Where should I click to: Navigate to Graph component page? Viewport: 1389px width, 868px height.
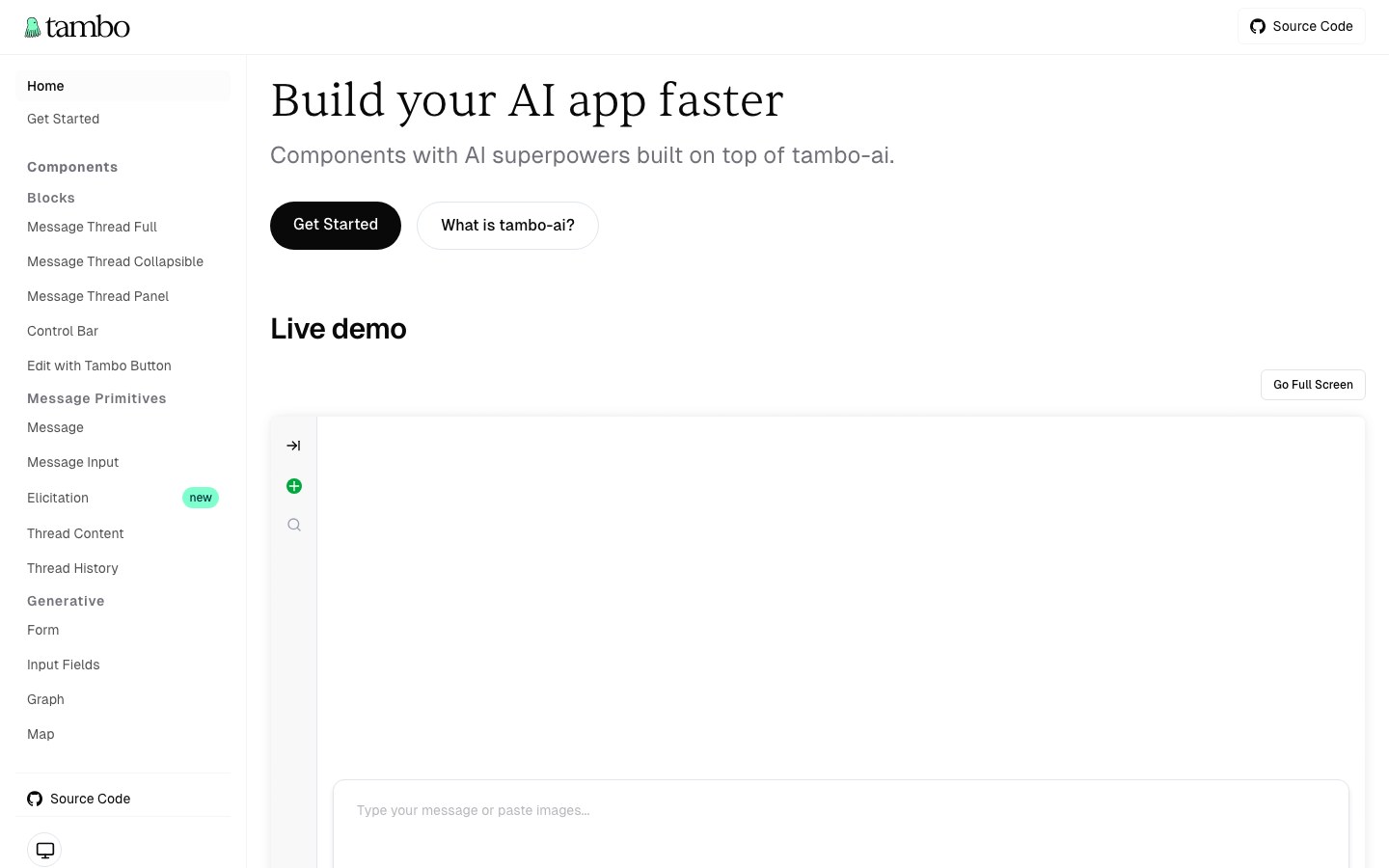[123, 699]
